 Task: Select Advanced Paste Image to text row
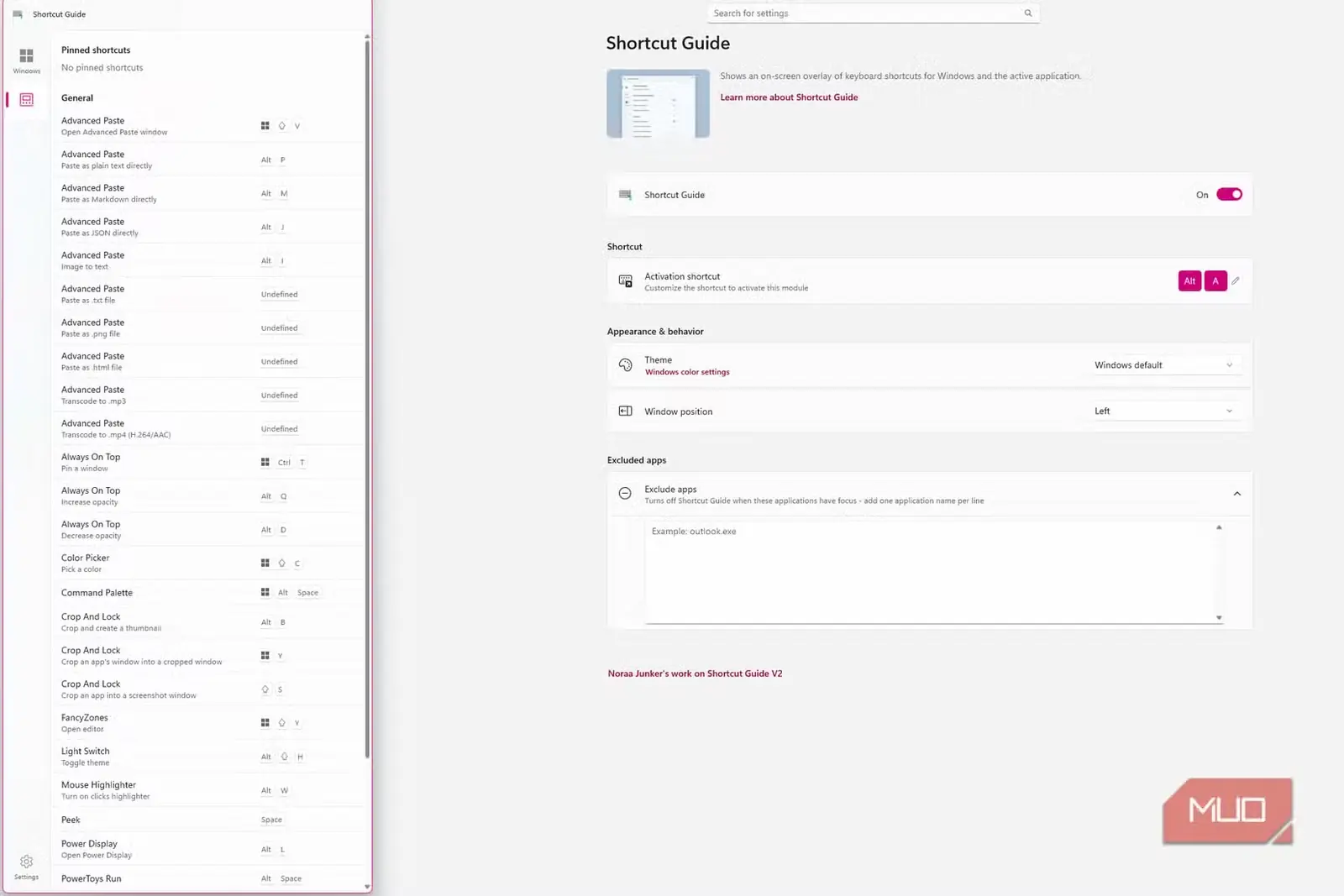click(x=207, y=260)
